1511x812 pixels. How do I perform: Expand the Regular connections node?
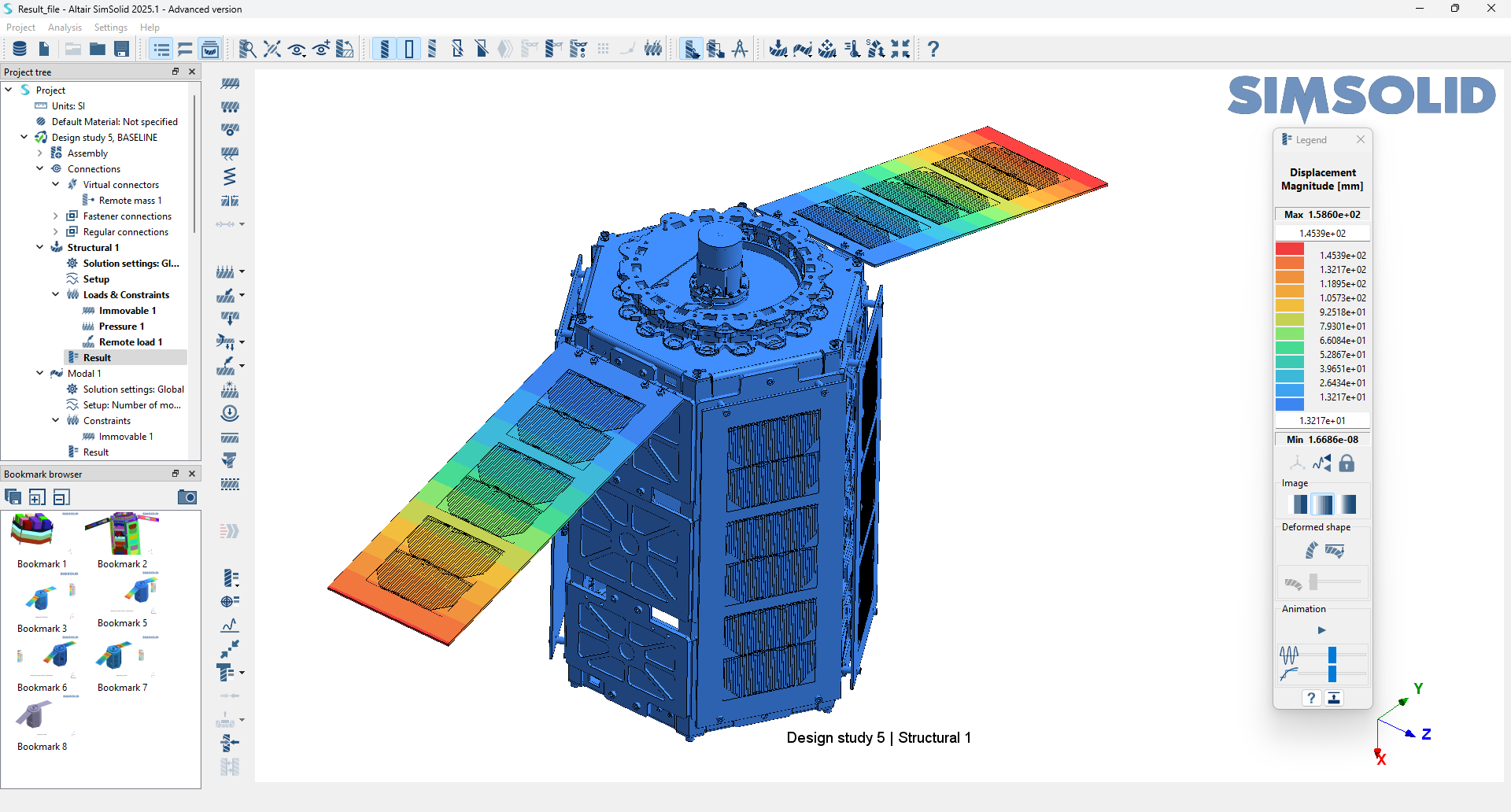pyautogui.click(x=56, y=231)
